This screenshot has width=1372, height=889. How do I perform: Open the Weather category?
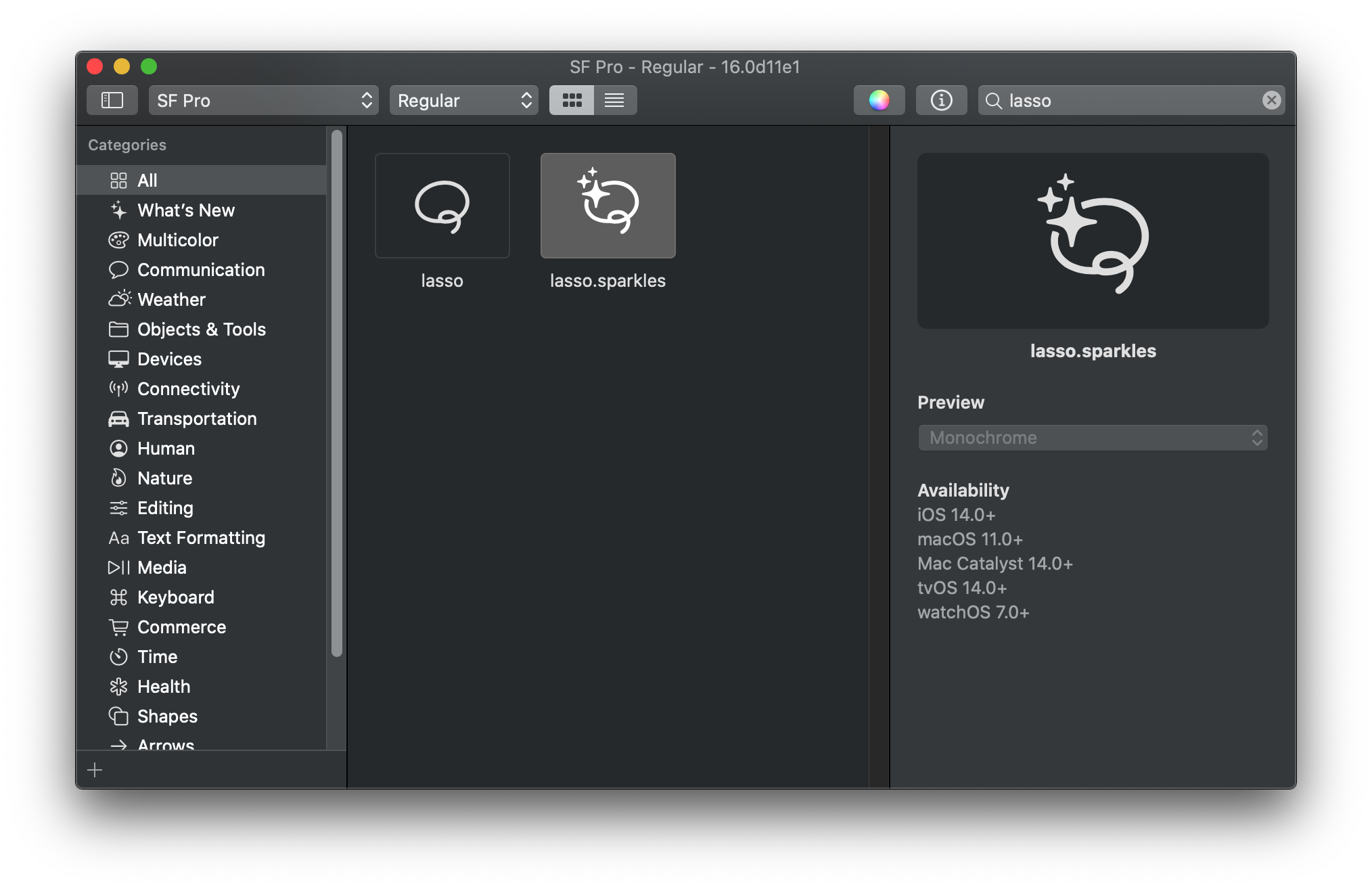[170, 300]
